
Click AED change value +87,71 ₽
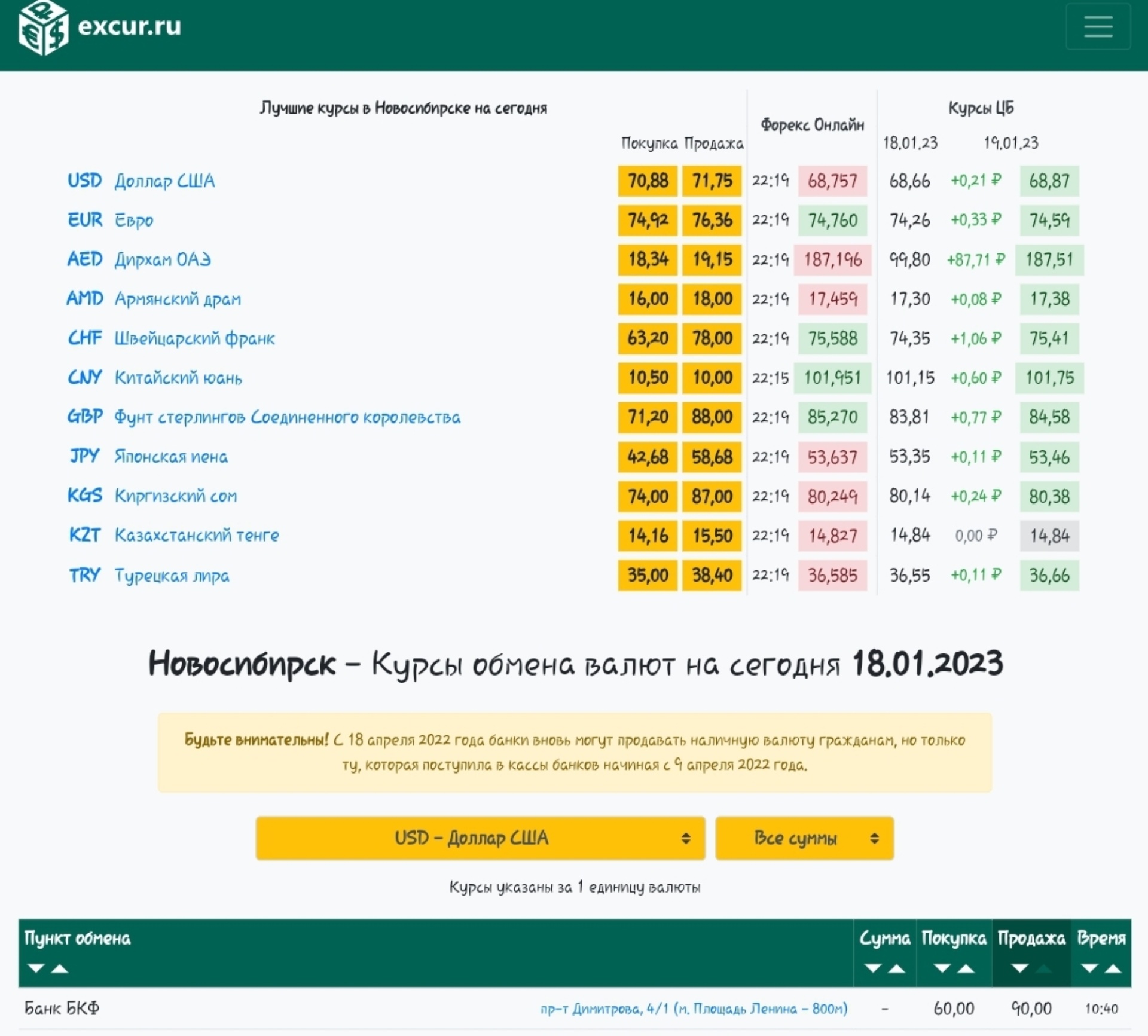(976, 260)
